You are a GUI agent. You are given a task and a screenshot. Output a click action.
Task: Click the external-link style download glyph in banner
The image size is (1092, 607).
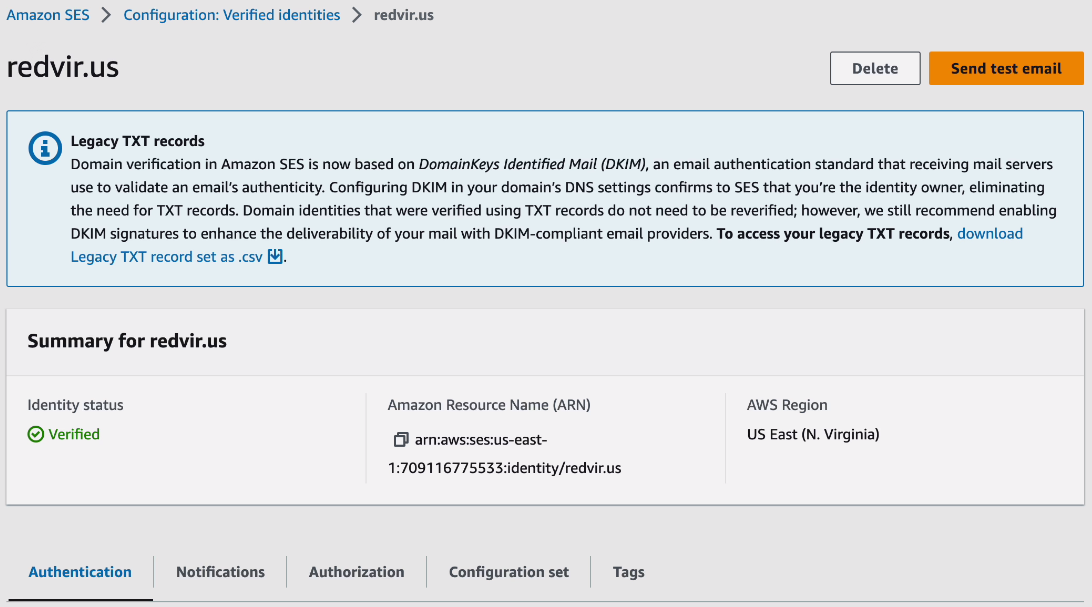(x=275, y=257)
